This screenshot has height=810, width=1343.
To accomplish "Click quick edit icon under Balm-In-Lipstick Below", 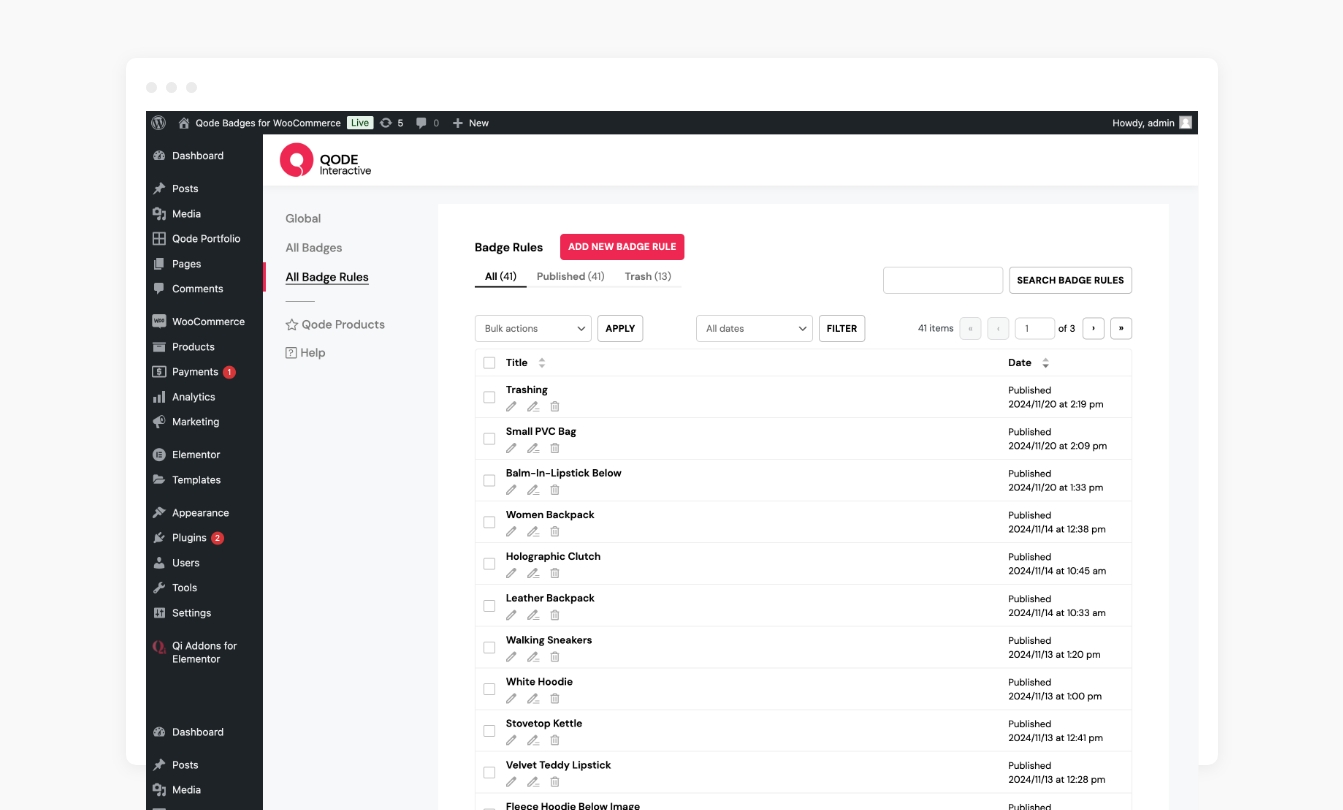I will click(x=533, y=490).
